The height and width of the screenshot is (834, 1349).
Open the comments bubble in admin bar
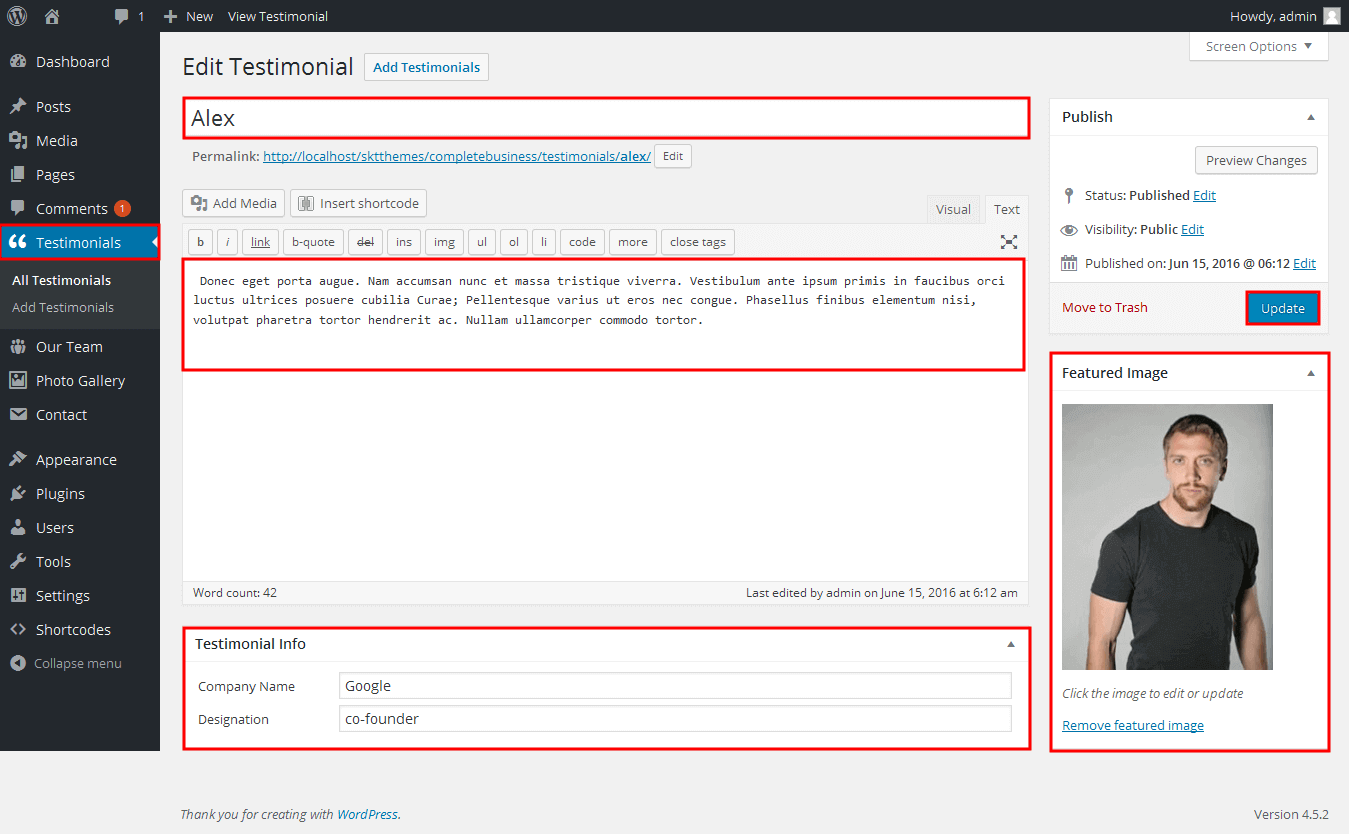click(129, 16)
